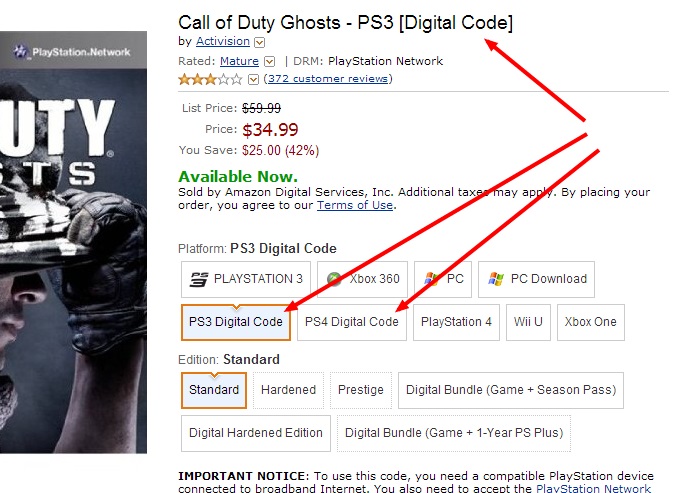Click the Windows logo on PC Download
This screenshot has width=683, height=493.
(496, 279)
